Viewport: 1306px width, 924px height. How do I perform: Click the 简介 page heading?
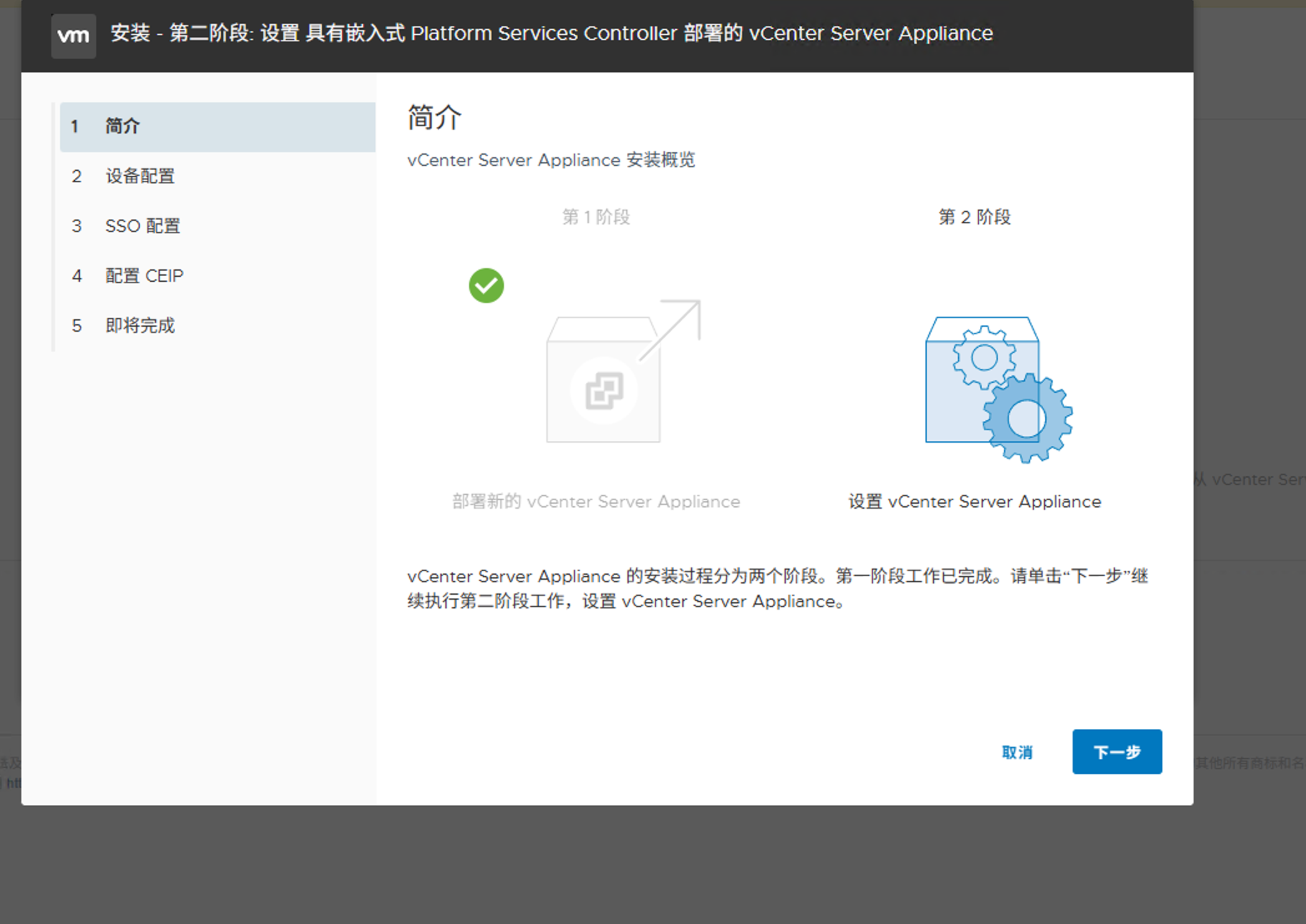point(435,117)
